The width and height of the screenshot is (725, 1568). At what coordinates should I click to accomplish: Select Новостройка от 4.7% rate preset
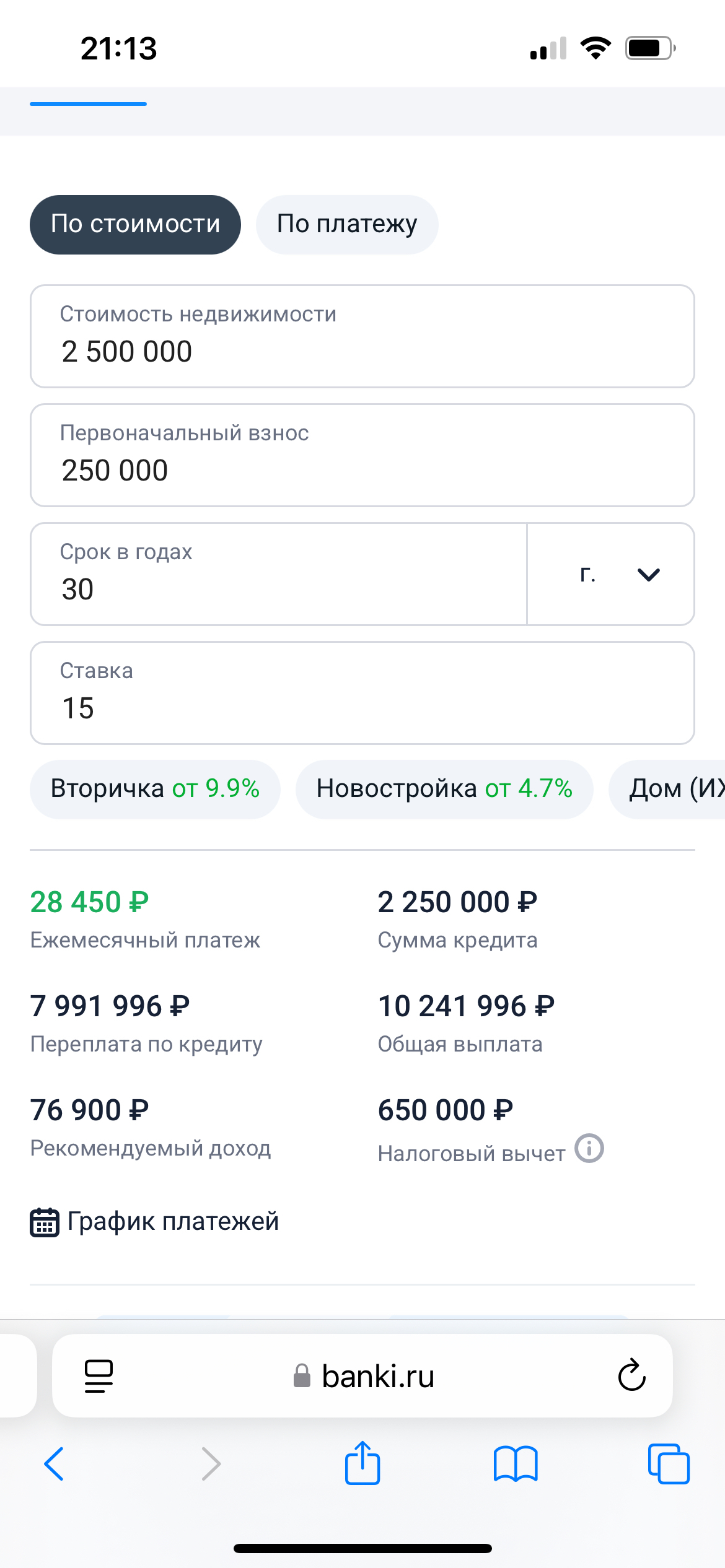(x=444, y=789)
